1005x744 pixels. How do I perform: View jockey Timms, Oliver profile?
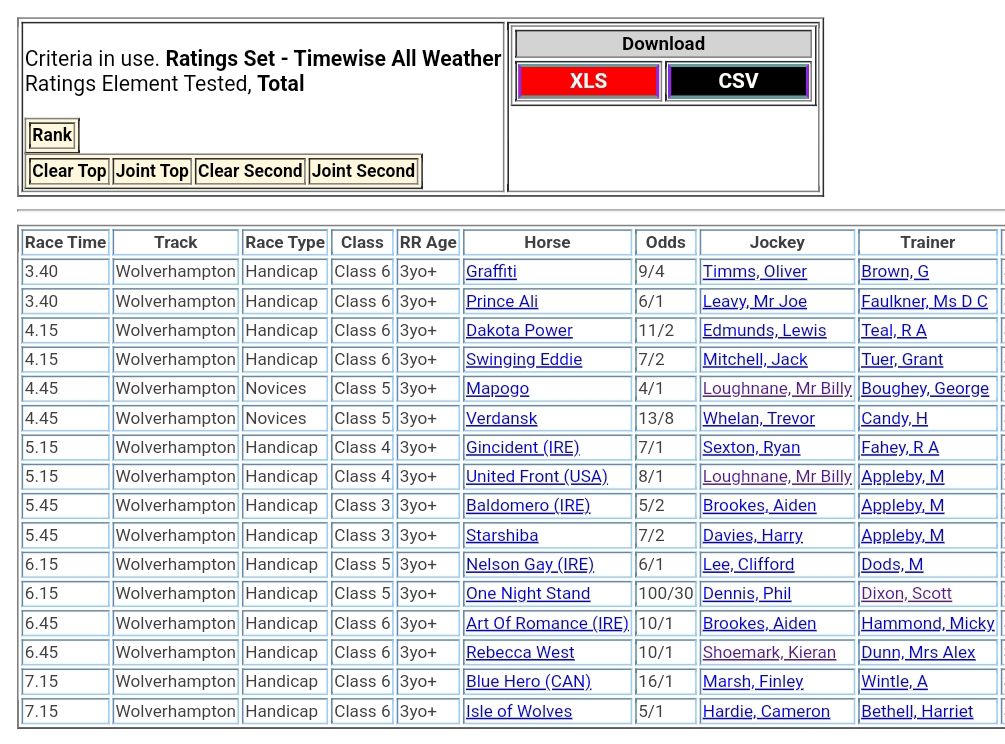tap(754, 272)
